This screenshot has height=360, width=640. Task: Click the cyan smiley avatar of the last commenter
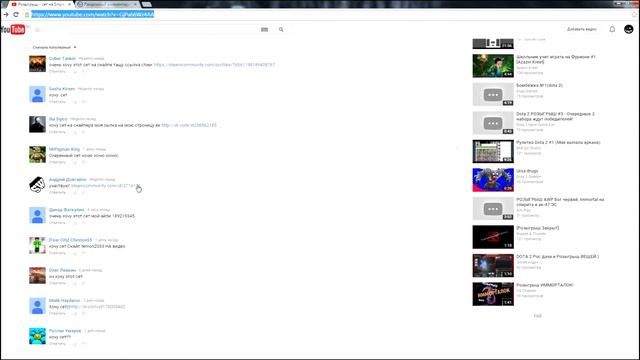pos(37,336)
